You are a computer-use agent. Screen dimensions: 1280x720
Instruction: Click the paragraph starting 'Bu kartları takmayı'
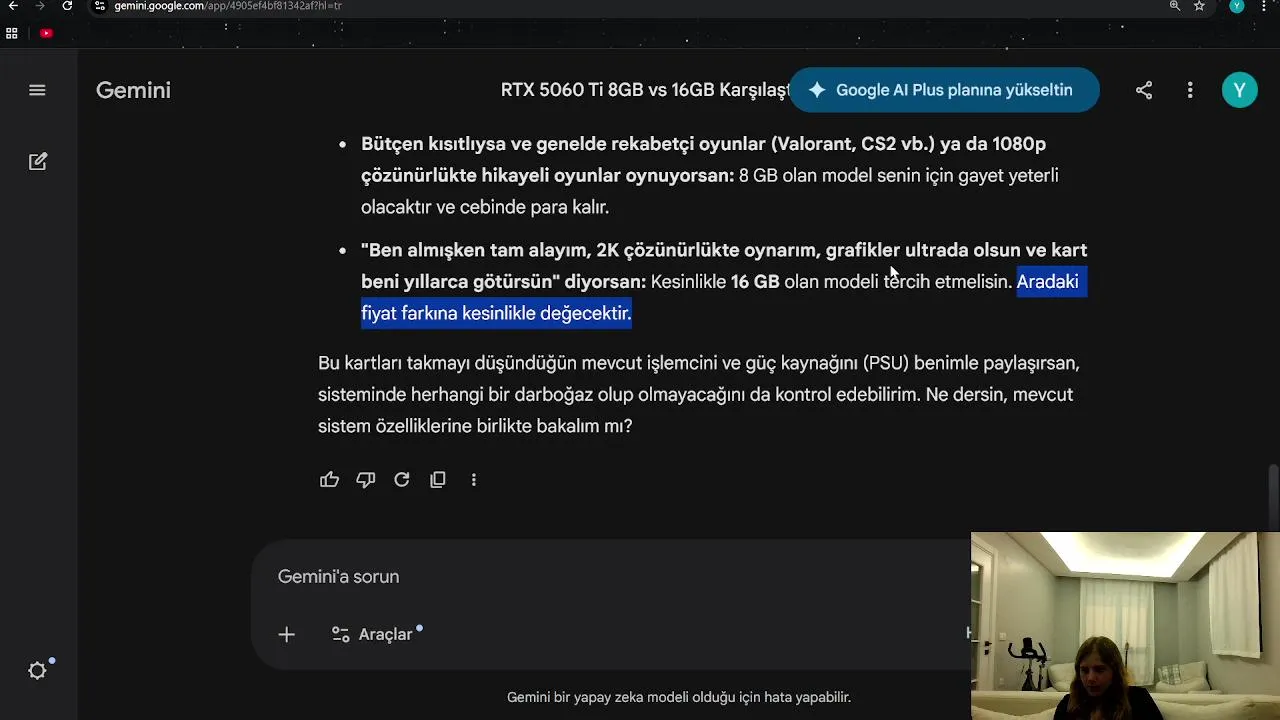click(698, 395)
